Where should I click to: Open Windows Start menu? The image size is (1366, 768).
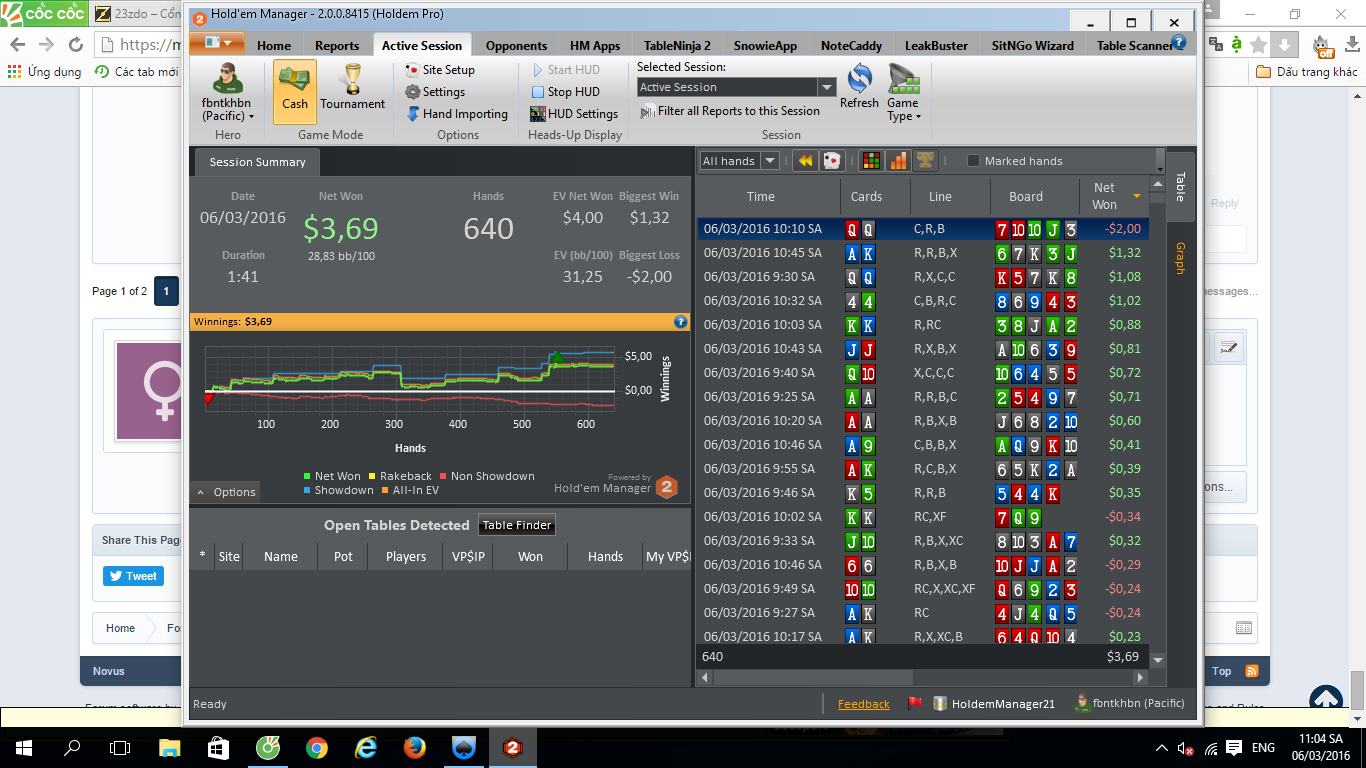tap(23, 748)
